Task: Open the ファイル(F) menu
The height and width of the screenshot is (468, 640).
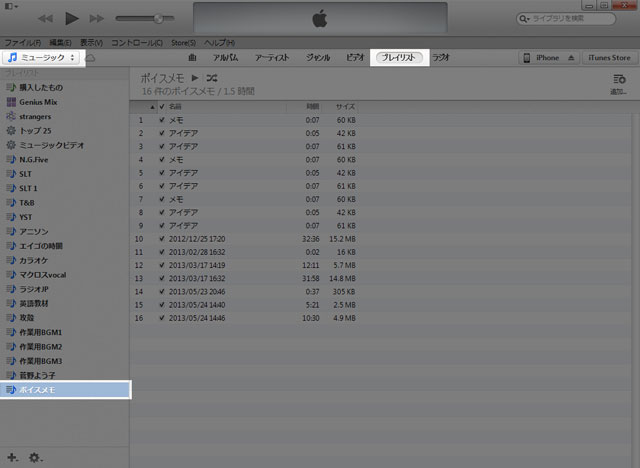Action: (23, 42)
